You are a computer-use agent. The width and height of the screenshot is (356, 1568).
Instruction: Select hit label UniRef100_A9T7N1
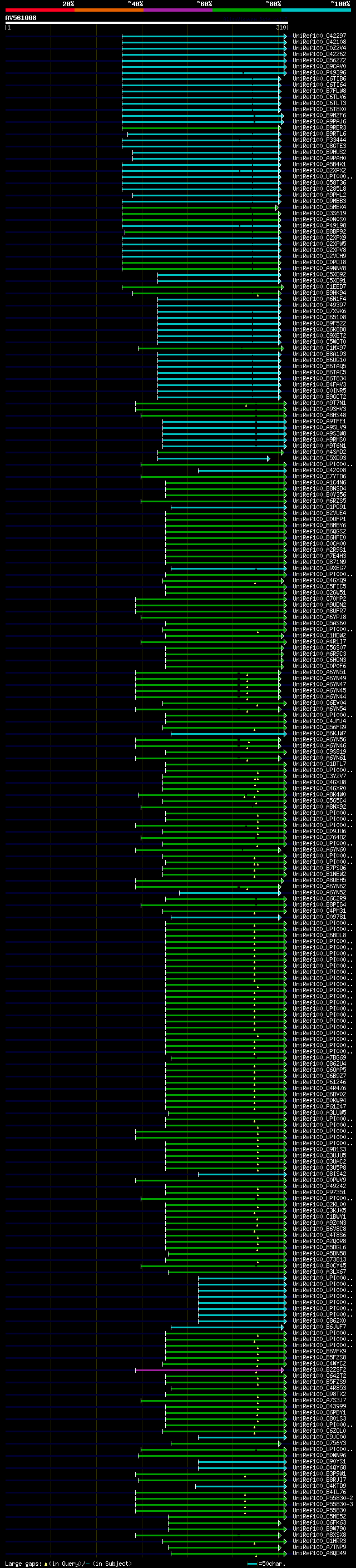(319, 403)
